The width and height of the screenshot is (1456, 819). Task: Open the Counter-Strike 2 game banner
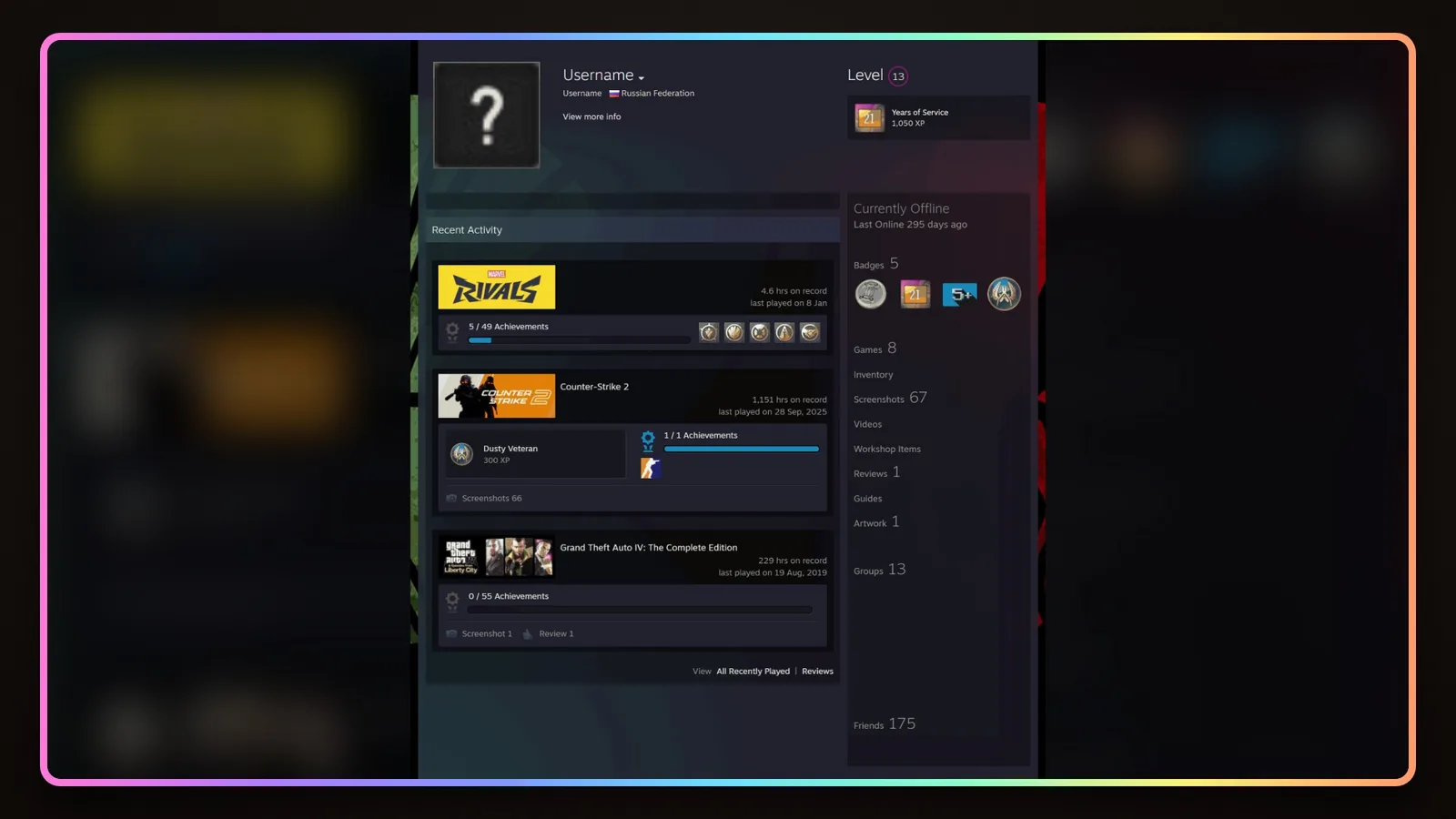pos(497,396)
